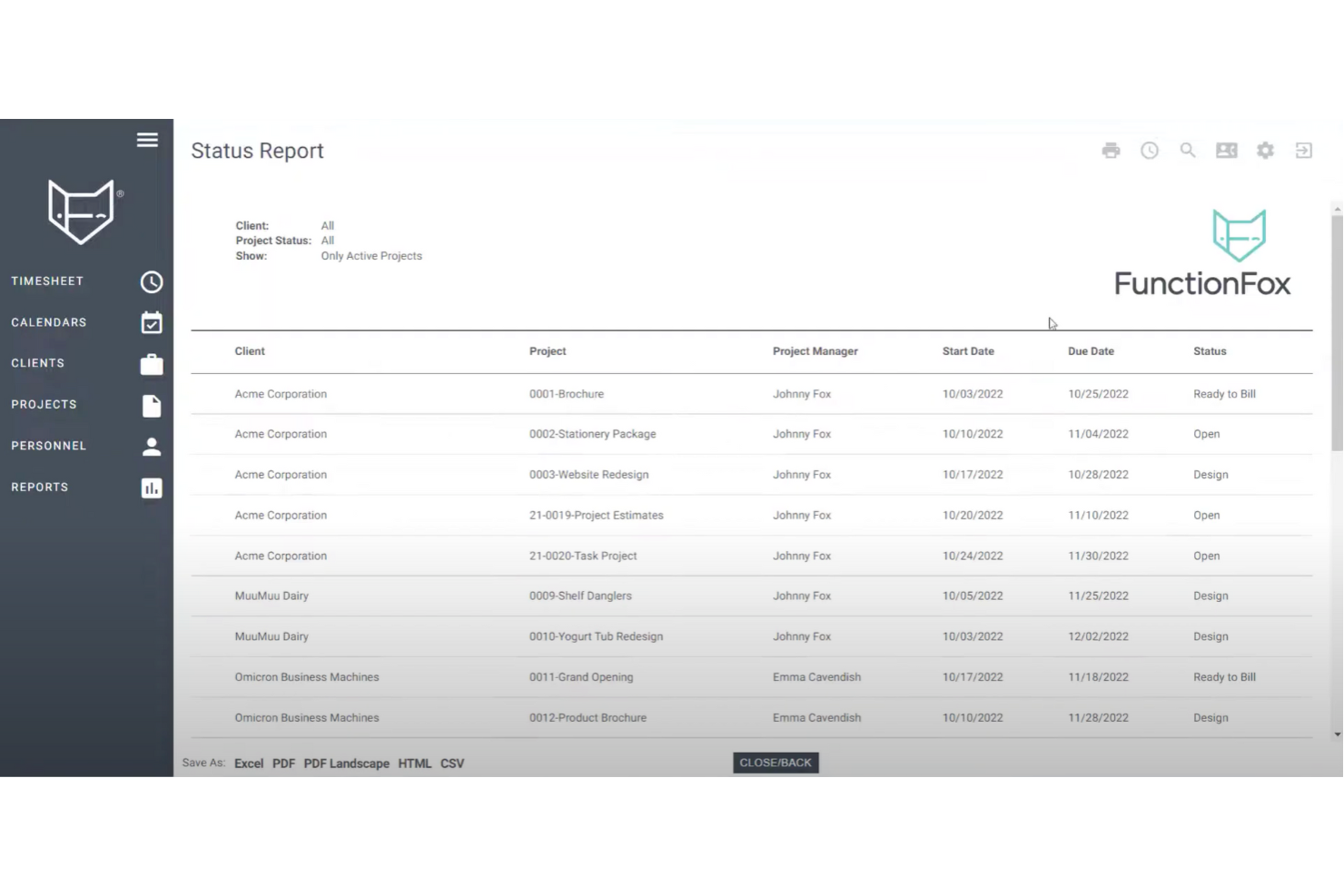
Task: Change the Project Status filter from All
Action: tap(327, 240)
